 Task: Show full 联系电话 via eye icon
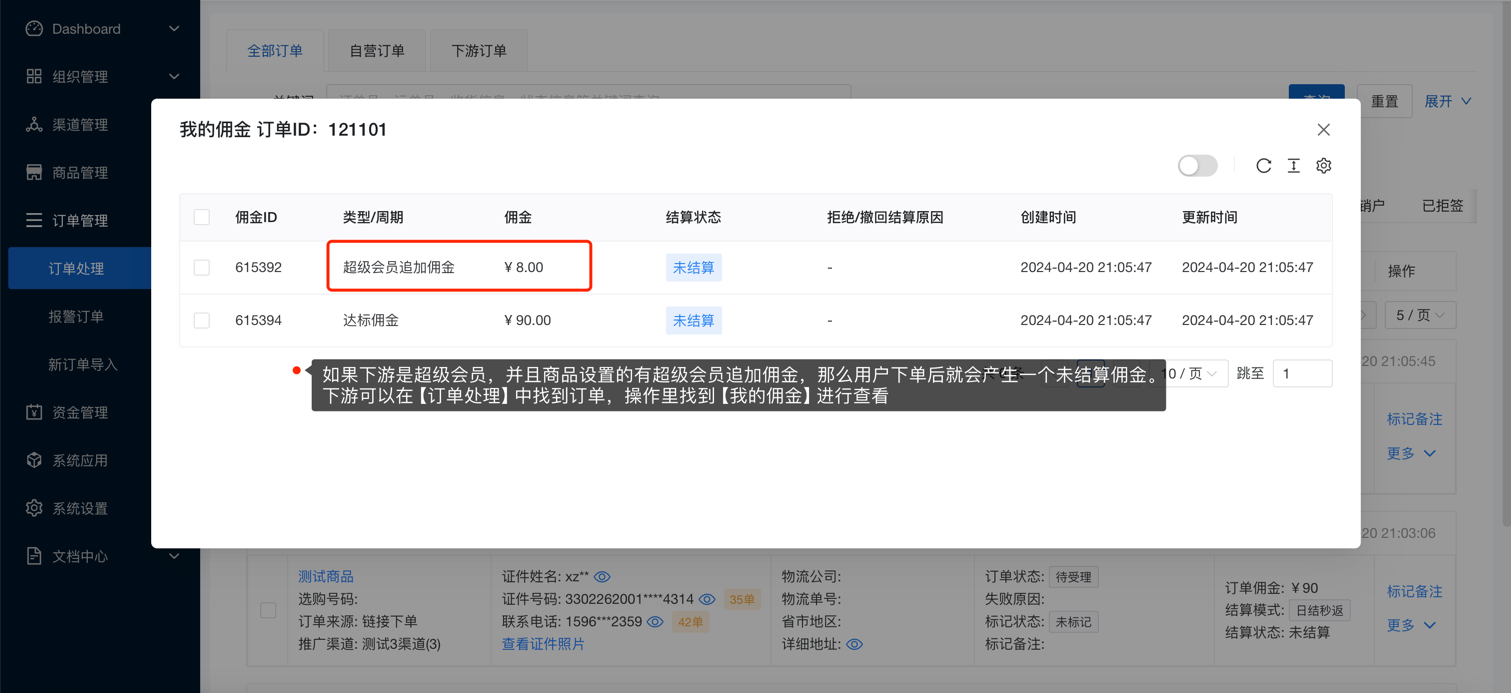click(x=655, y=622)
